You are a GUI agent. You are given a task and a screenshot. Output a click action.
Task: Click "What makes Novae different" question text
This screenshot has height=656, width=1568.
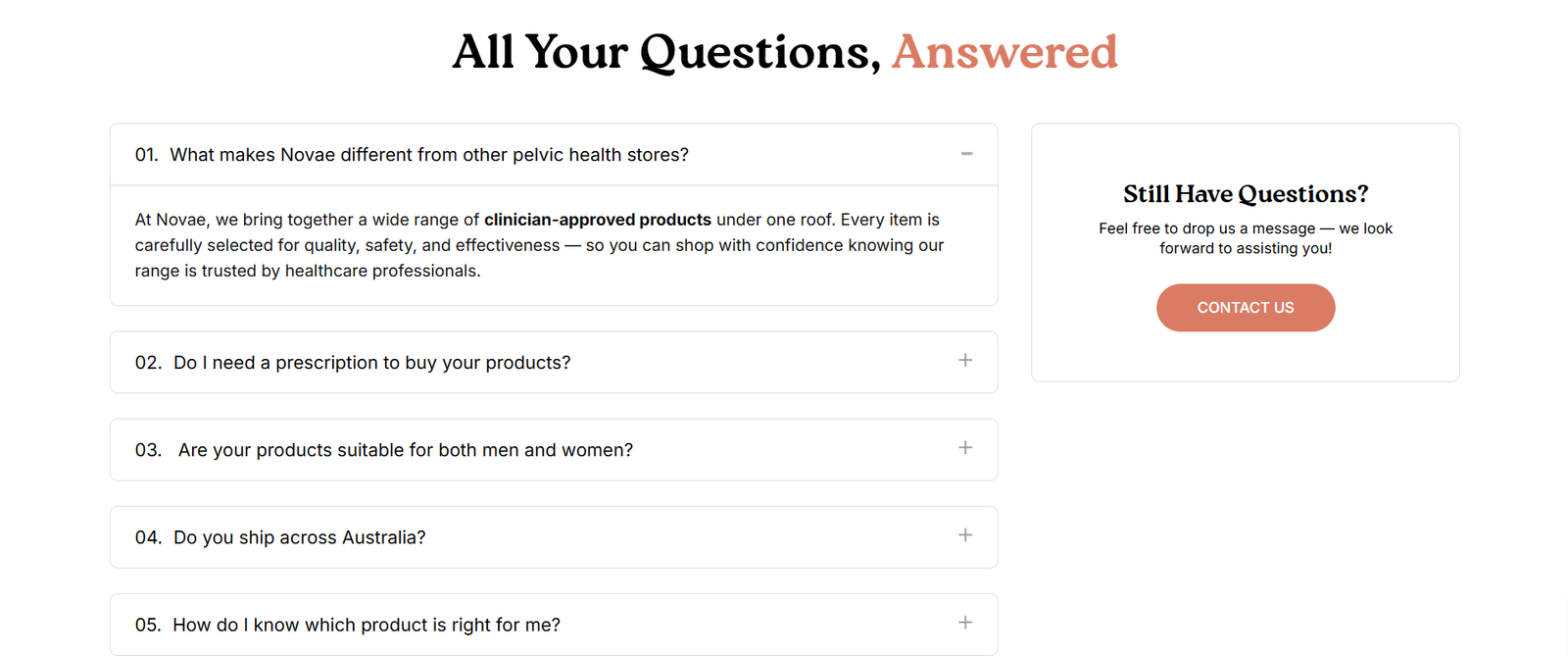click(x=428, y=155)
